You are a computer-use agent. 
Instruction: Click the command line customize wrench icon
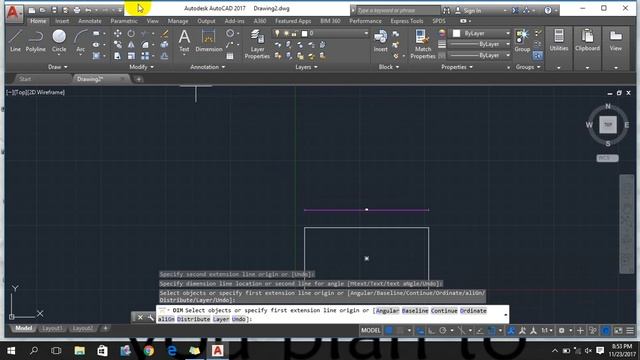pyautogui.click(x=150, y=317)
